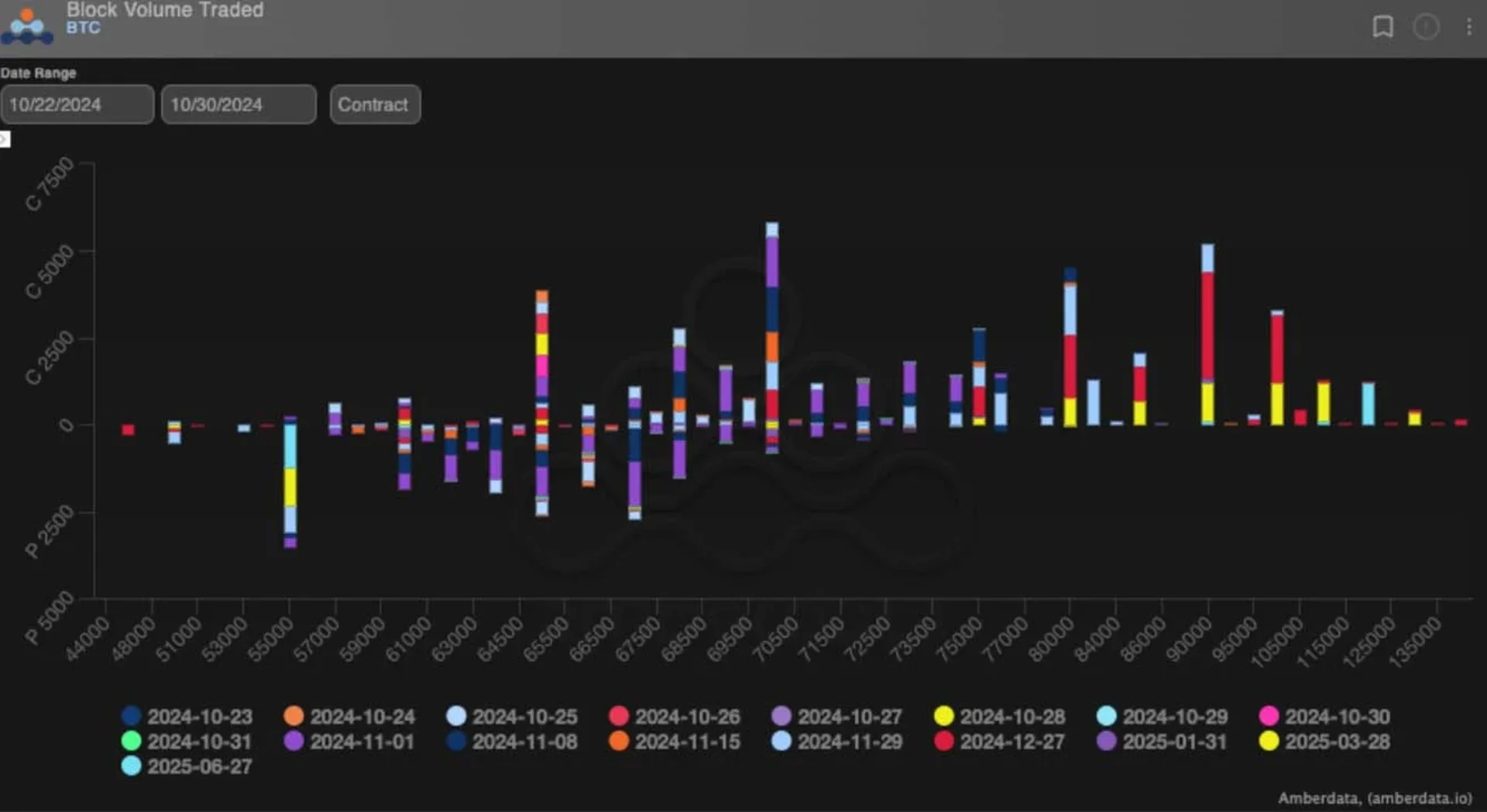Click the "P 2500" y-axis label
Screen dimensions: 1487x812
click(x=50, y=532)
